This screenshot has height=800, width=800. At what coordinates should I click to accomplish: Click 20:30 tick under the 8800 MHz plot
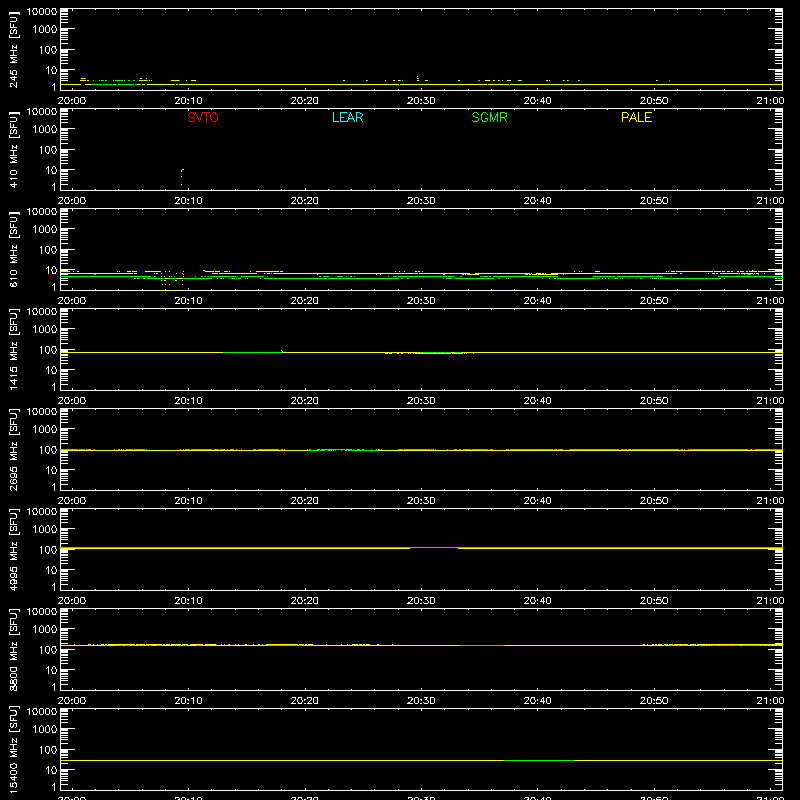[421, 701]
